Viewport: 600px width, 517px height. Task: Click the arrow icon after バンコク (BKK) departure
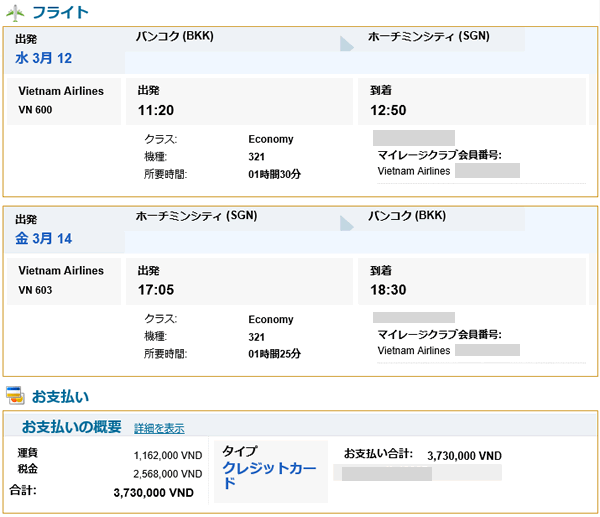click(347, 42)
